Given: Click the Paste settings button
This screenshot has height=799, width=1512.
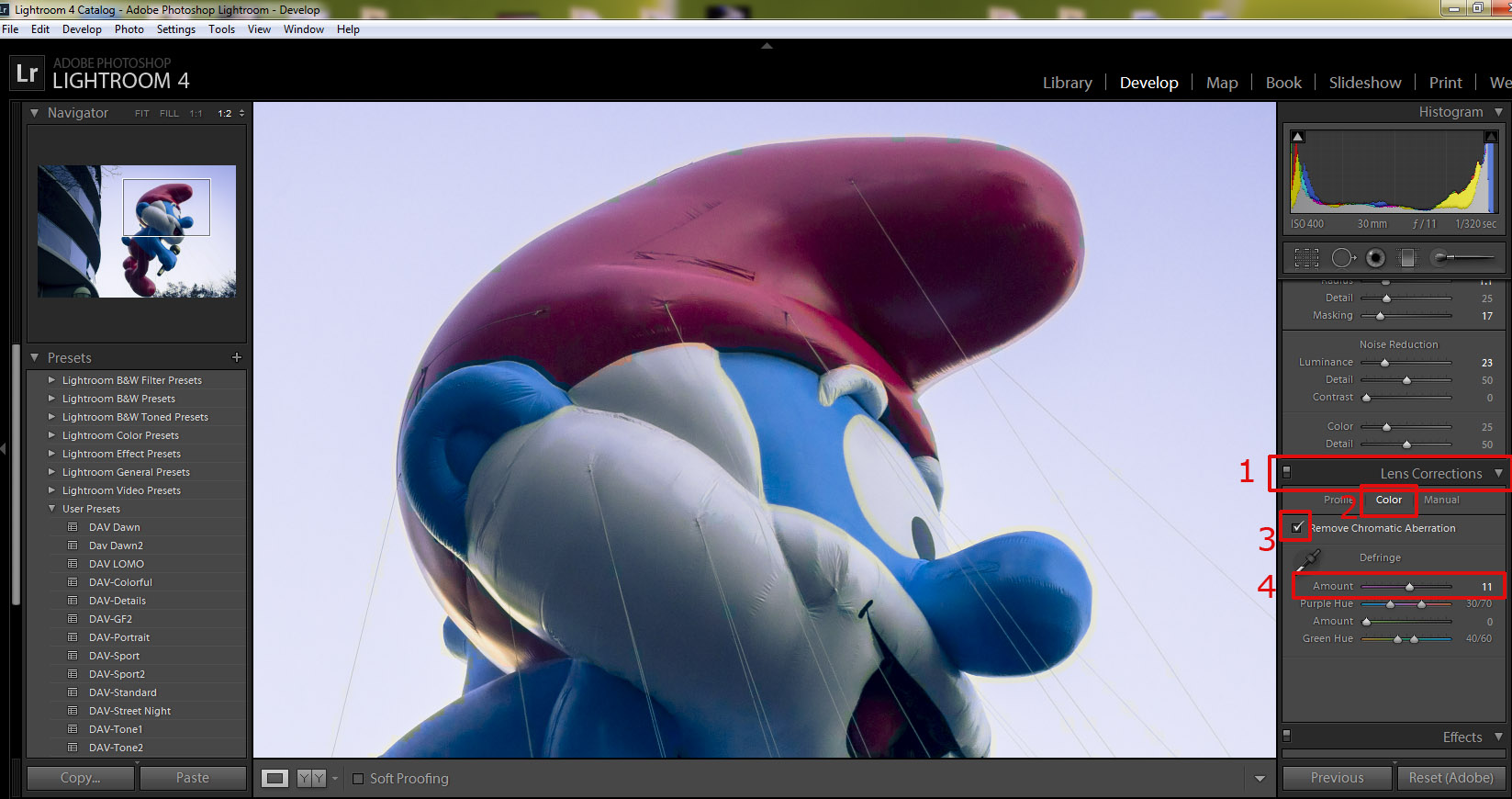Looking at the screenshot, I should tap(193, 778).
